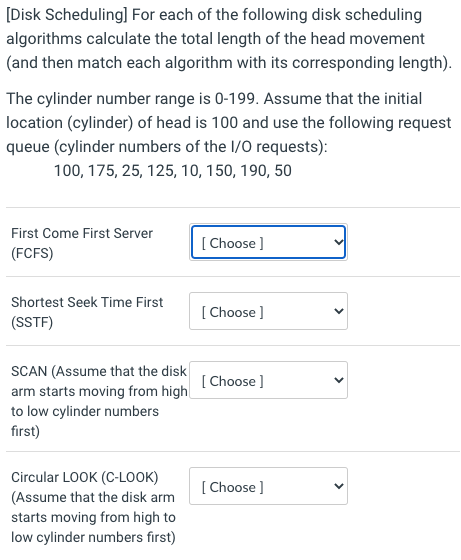Click the chevron arrow on SSTF dropdown
Image resolution: width=461 pixels, height=560 pixels.
(x=338, y=311)
